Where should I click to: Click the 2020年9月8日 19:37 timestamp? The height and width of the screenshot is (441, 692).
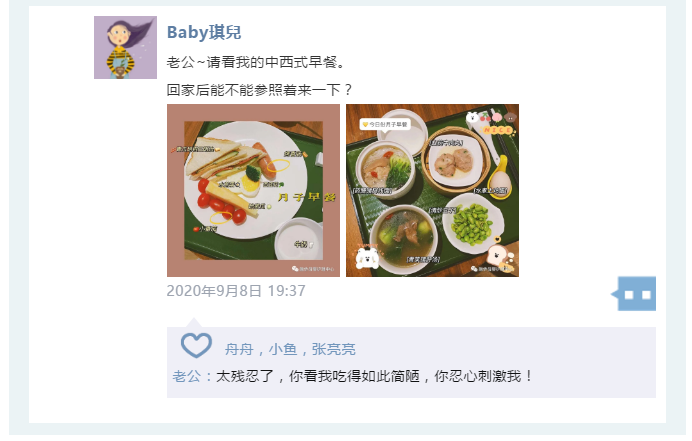pos(236,291)
